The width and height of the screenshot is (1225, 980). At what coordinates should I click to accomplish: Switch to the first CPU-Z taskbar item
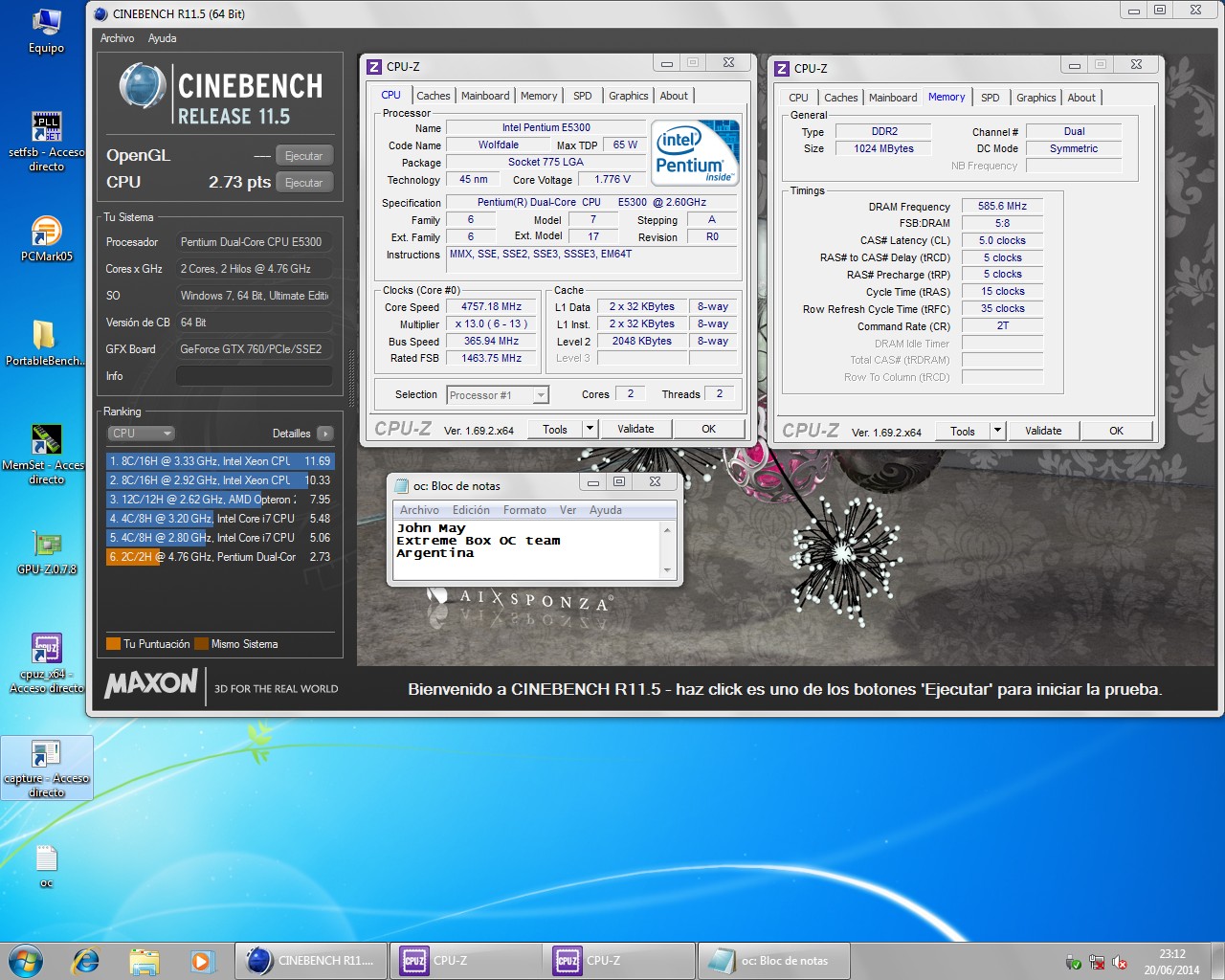[465, 960]
